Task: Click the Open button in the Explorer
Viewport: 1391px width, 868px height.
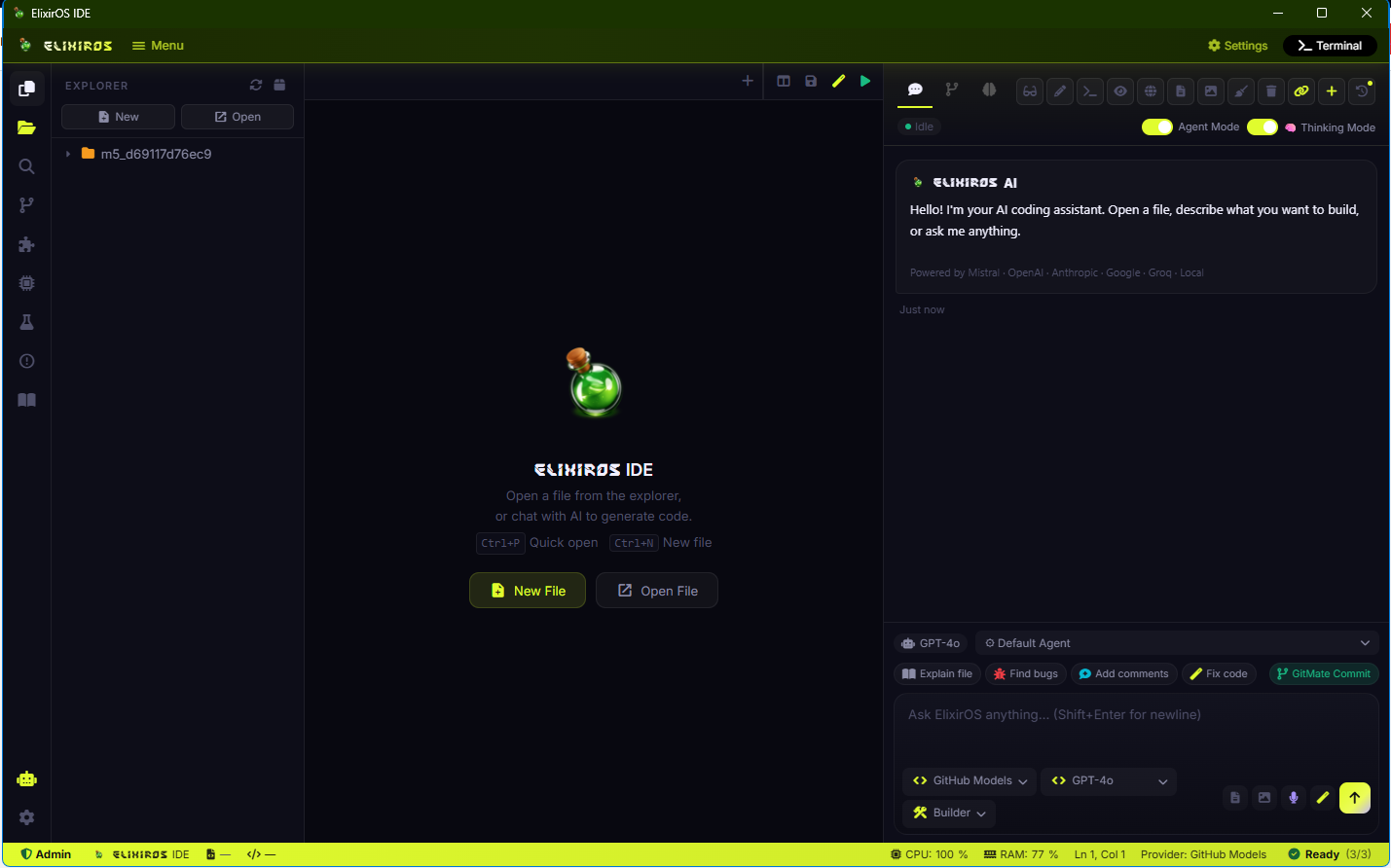Action: click(x=238, y=117)
